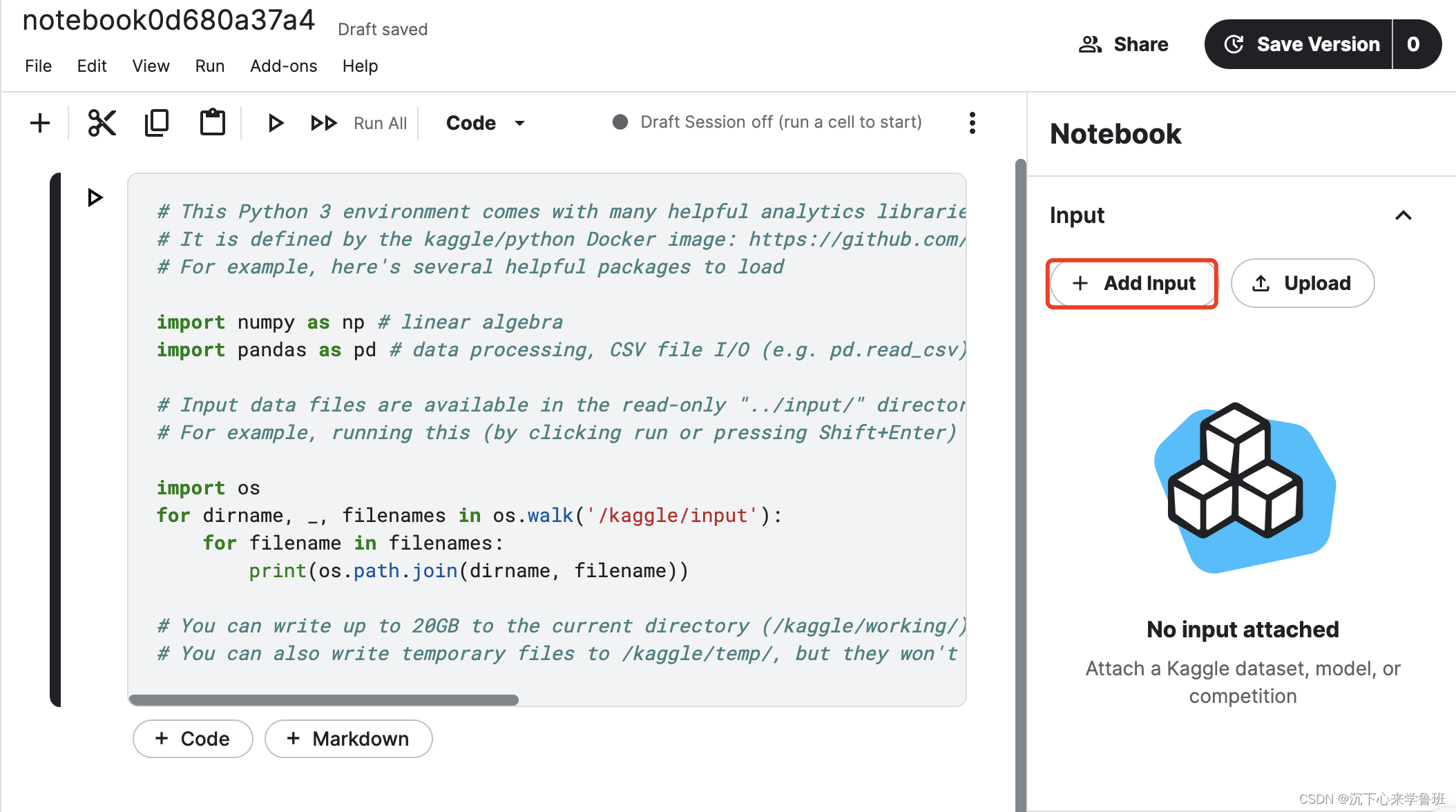
Task: Select the View menu item
Action: click(x=149, y=66)
